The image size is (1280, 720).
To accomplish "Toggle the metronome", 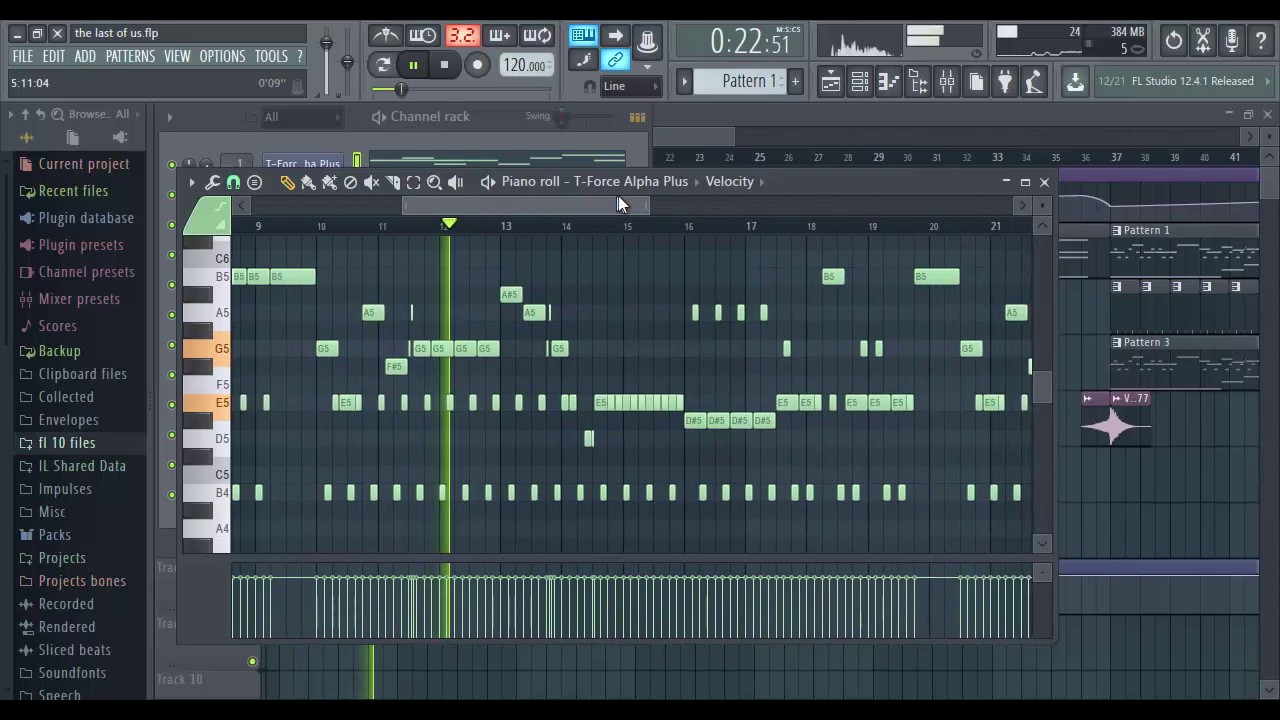I will (385, 36).
